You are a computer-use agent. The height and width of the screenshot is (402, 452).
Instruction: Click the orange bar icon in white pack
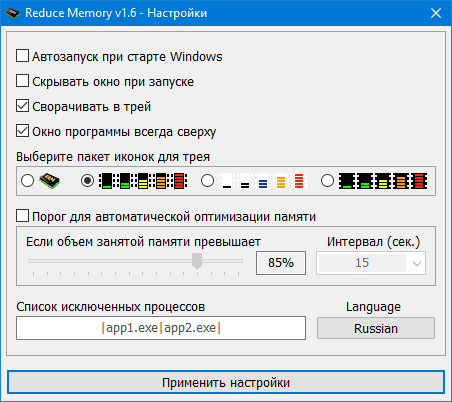(281, 181)
